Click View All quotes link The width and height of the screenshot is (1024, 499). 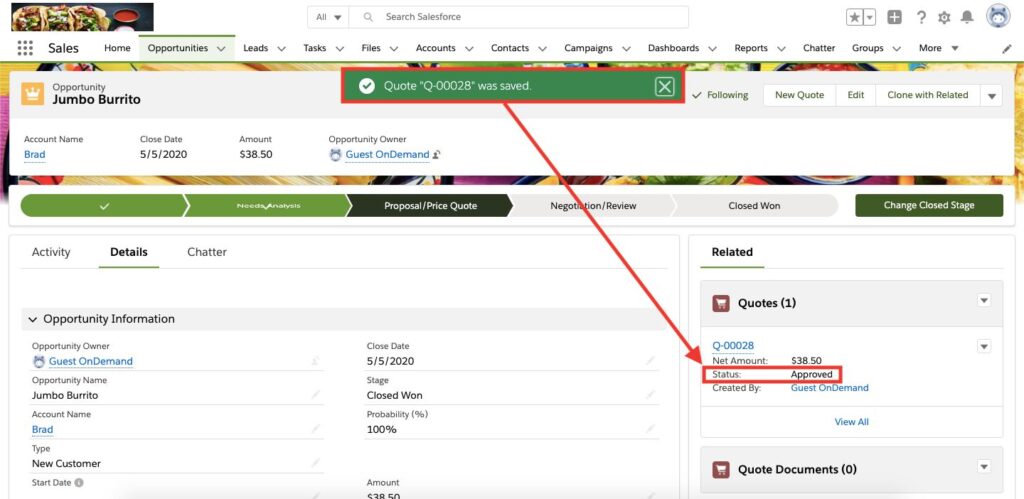click(852, 422)
